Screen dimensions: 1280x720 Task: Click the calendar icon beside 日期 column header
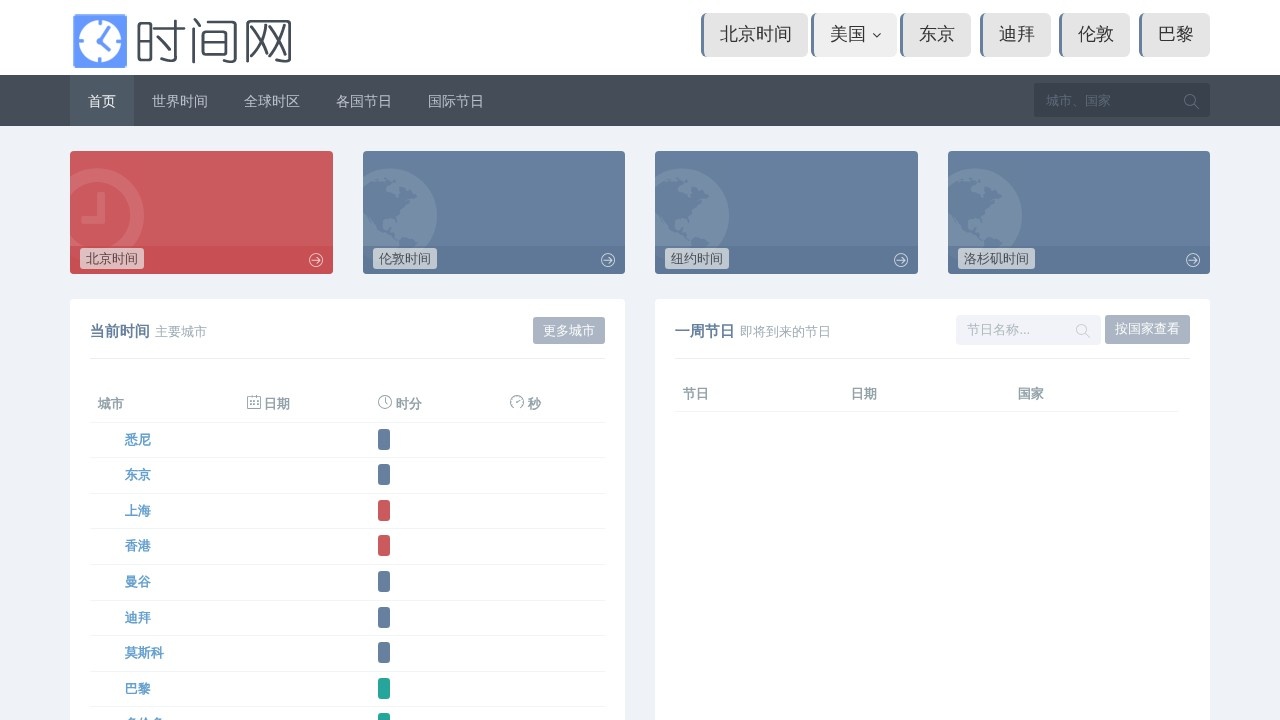(x=254, y=402)
